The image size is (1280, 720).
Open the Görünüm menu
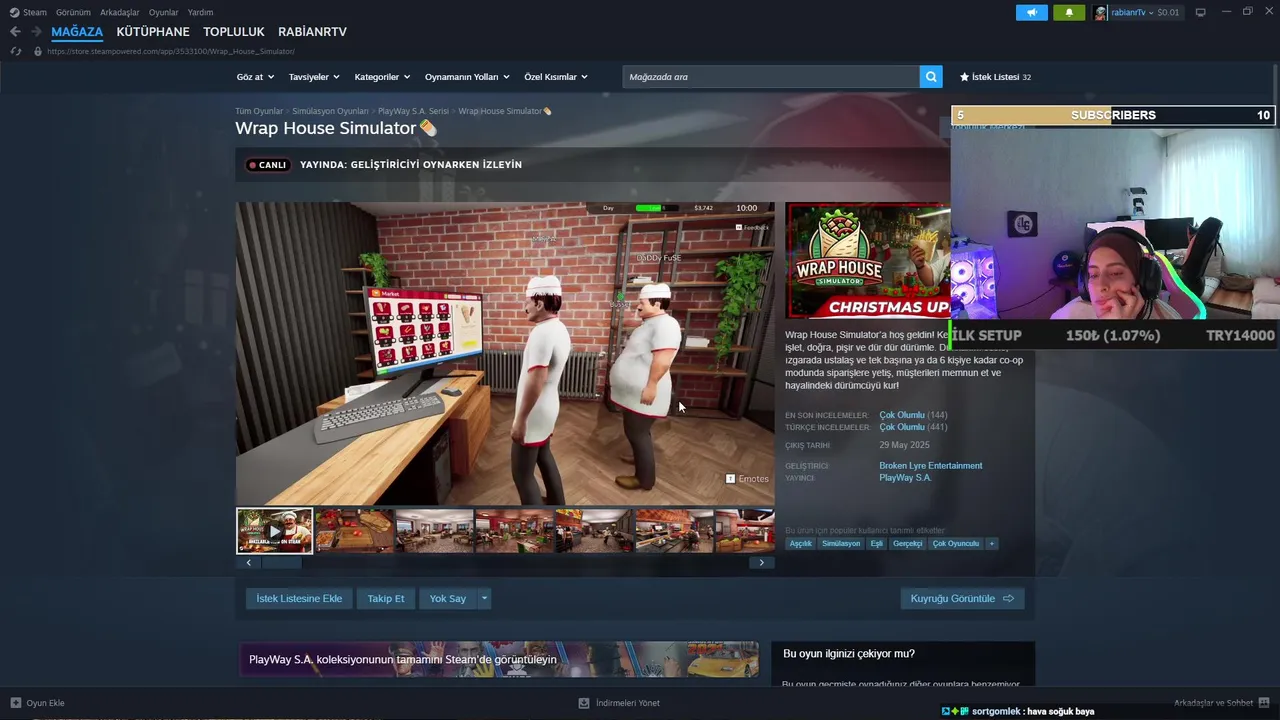coord(73,12)
